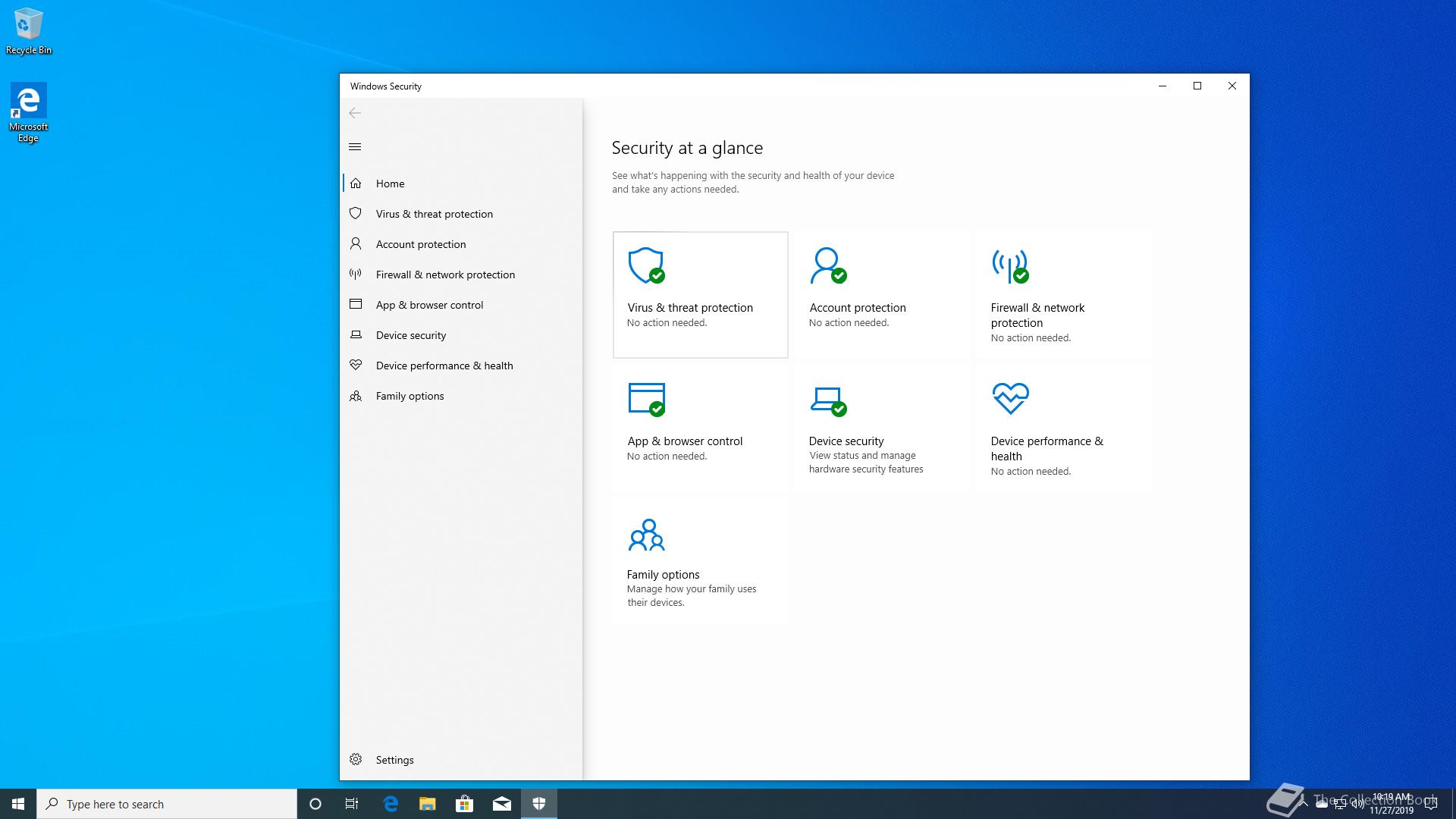Select sidebar Firewall & network protection entry

pyautogui.click(x=461, y=275)
